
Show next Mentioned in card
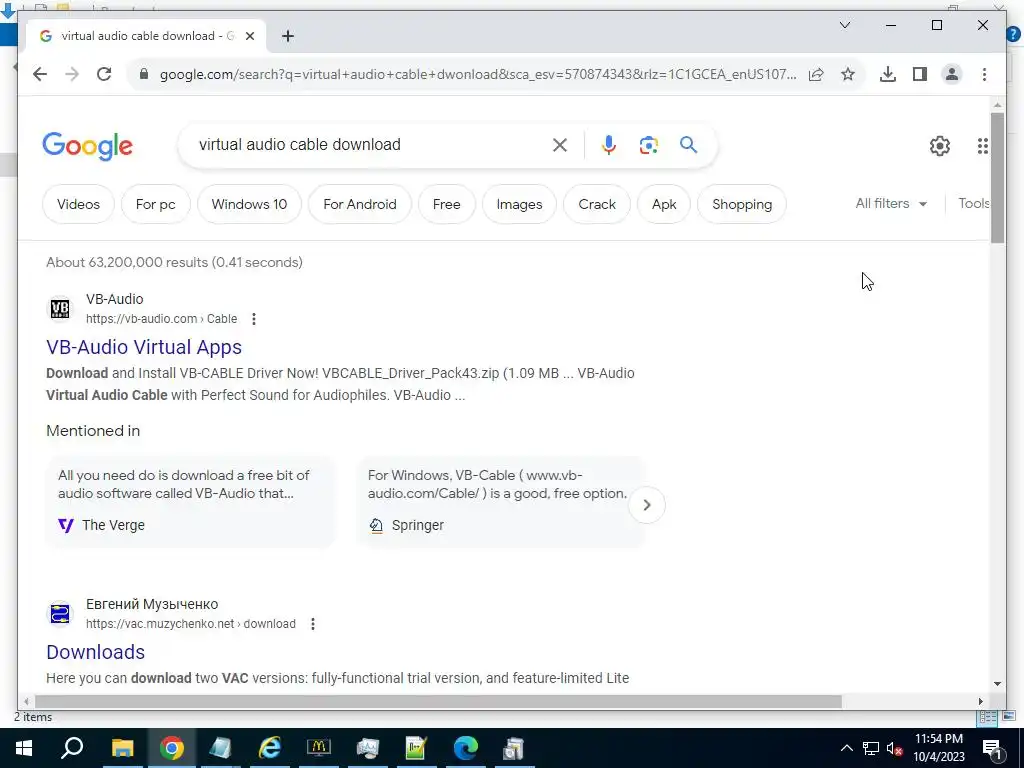(647, 505)
